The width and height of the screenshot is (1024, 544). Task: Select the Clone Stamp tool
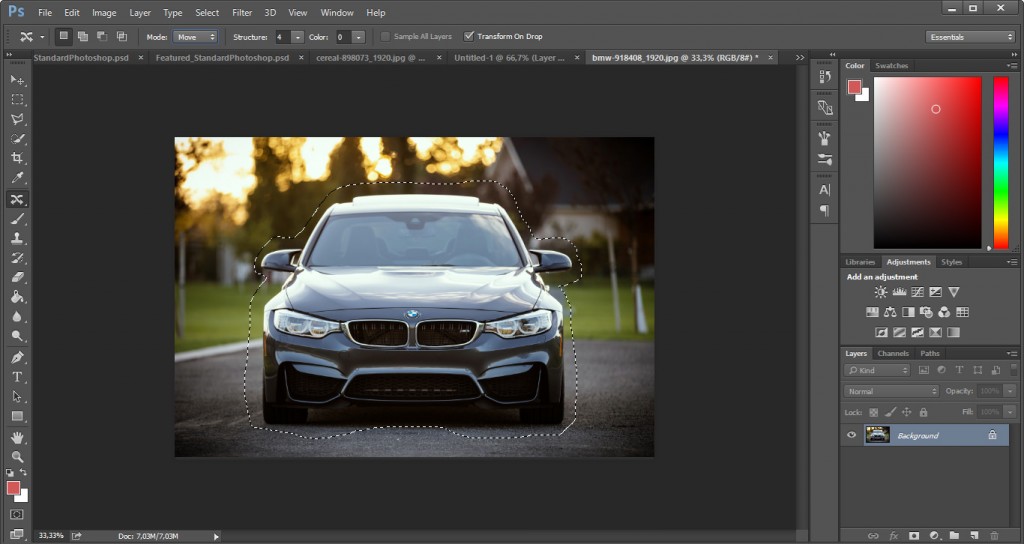[17, 238]
